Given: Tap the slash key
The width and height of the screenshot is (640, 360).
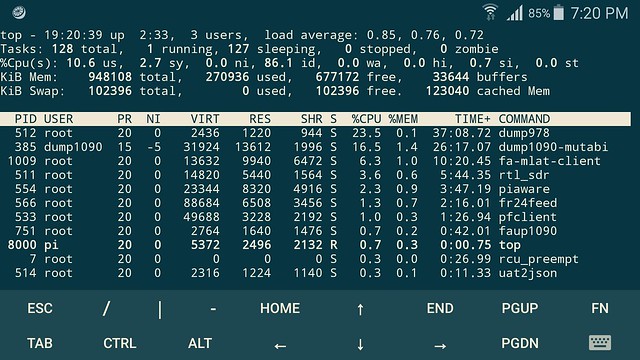Looking at the screenshot, I should point(106,308).
